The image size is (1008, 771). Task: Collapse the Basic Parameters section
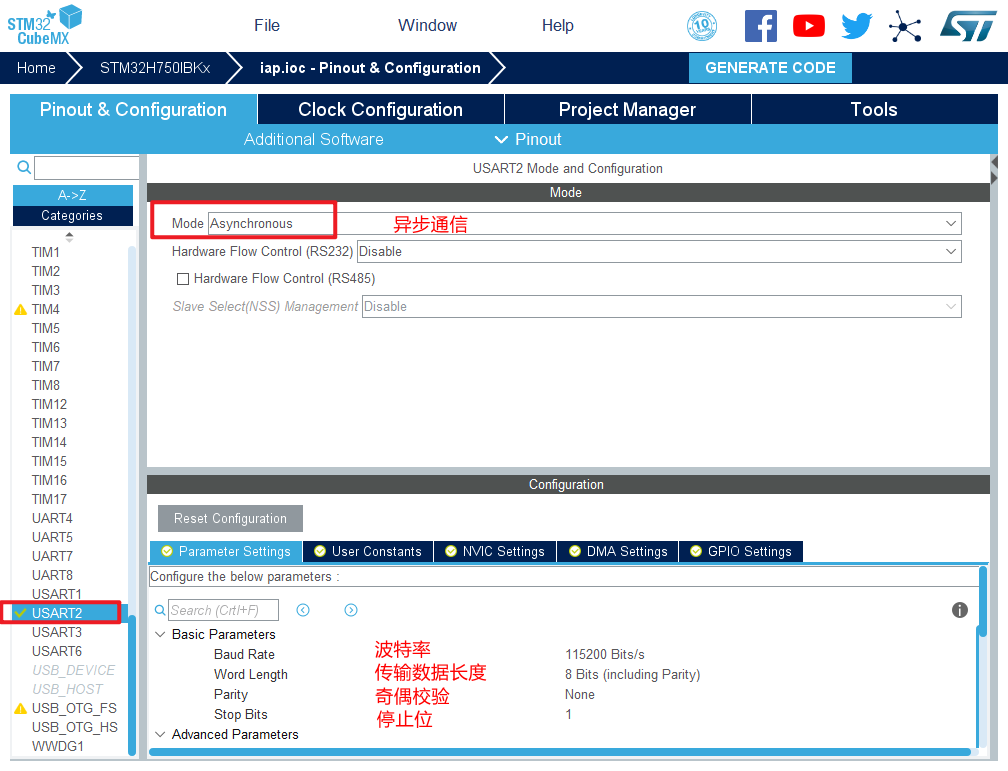point(160,635)
